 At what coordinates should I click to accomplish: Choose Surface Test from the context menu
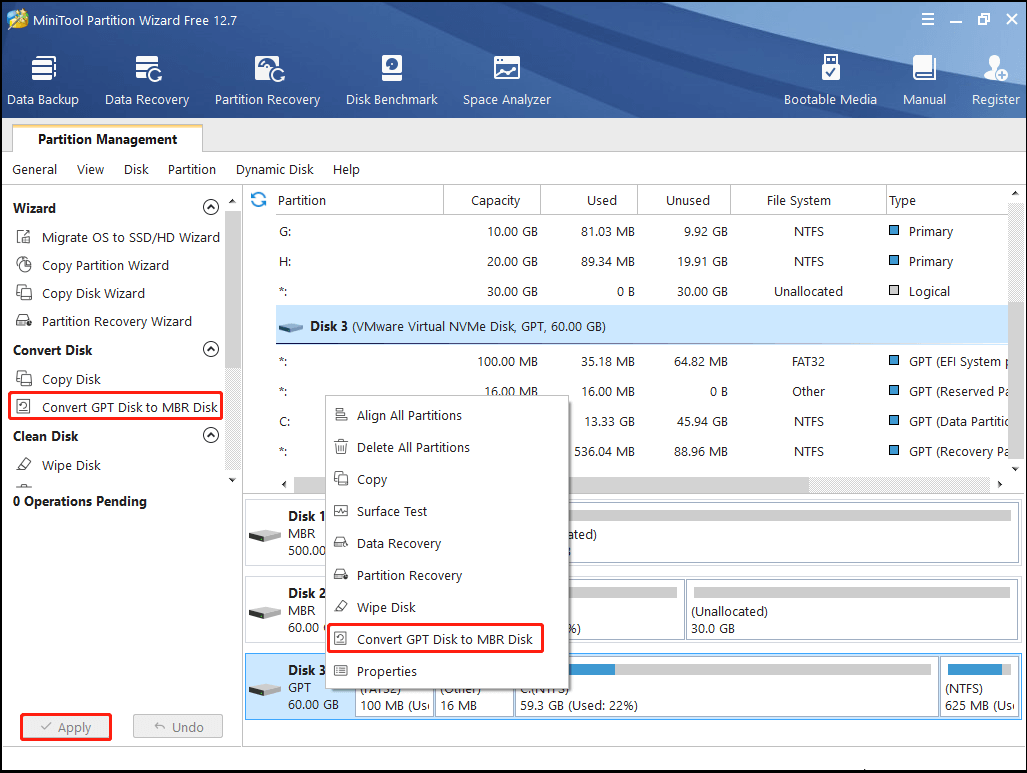(447, 512)
